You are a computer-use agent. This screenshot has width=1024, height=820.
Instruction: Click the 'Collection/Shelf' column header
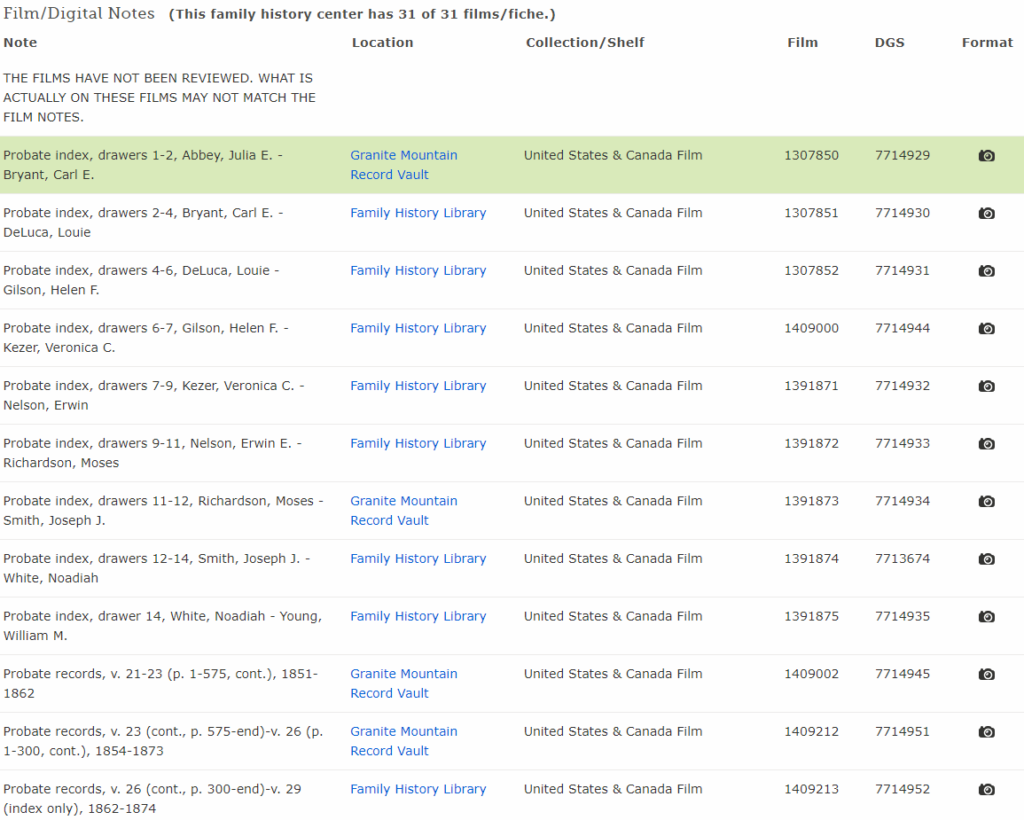point(585,42)
